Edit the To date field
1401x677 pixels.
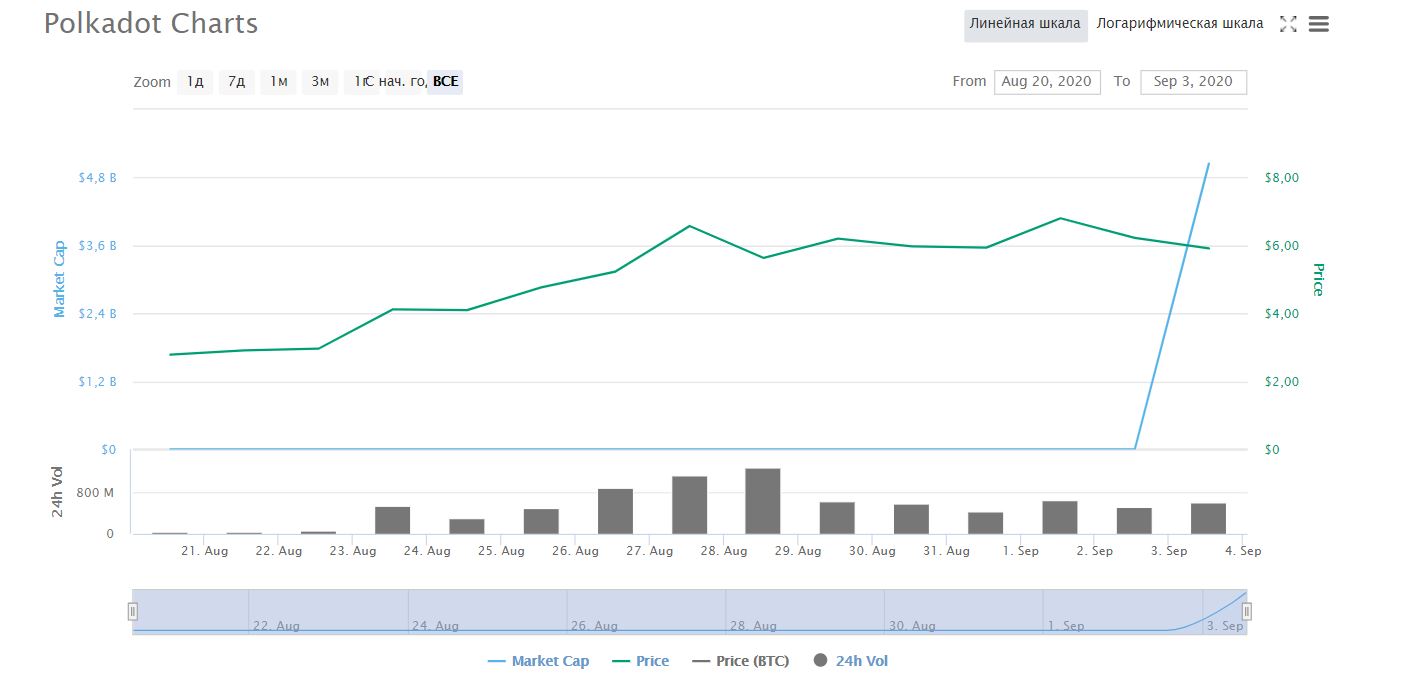click(x=1193, y=82)
